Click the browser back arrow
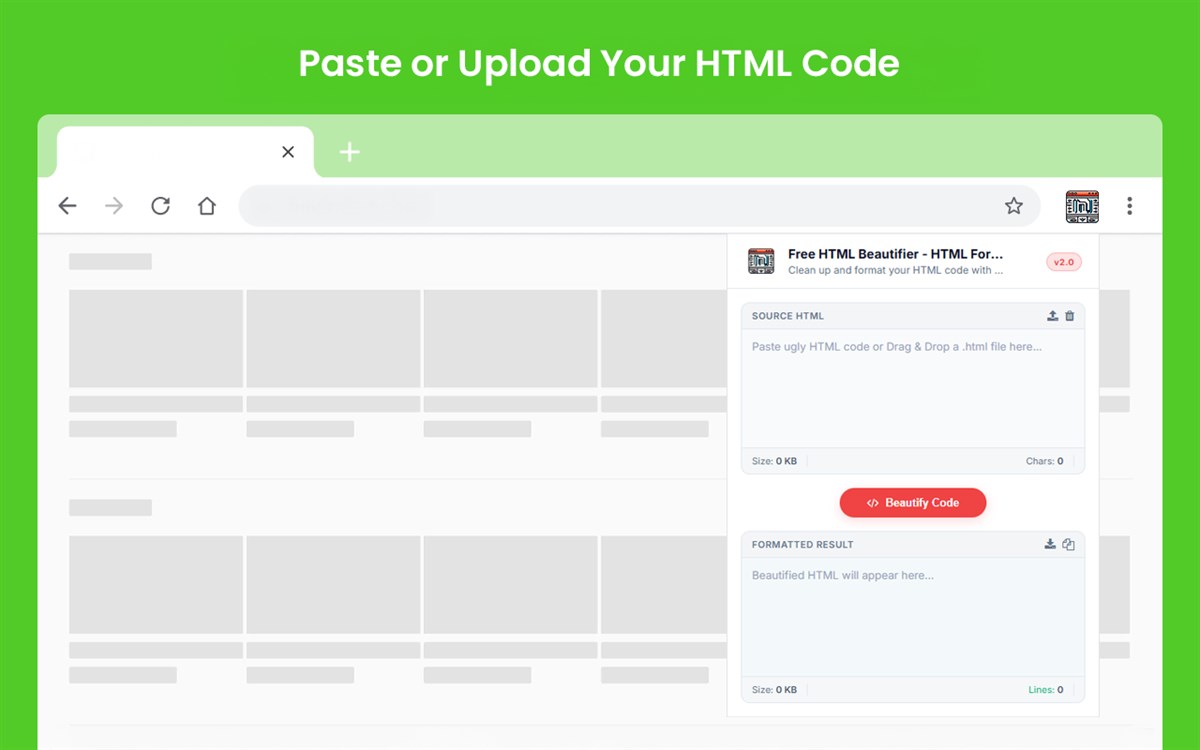Viewport: 1200px width, 750px height. [67, 206]
